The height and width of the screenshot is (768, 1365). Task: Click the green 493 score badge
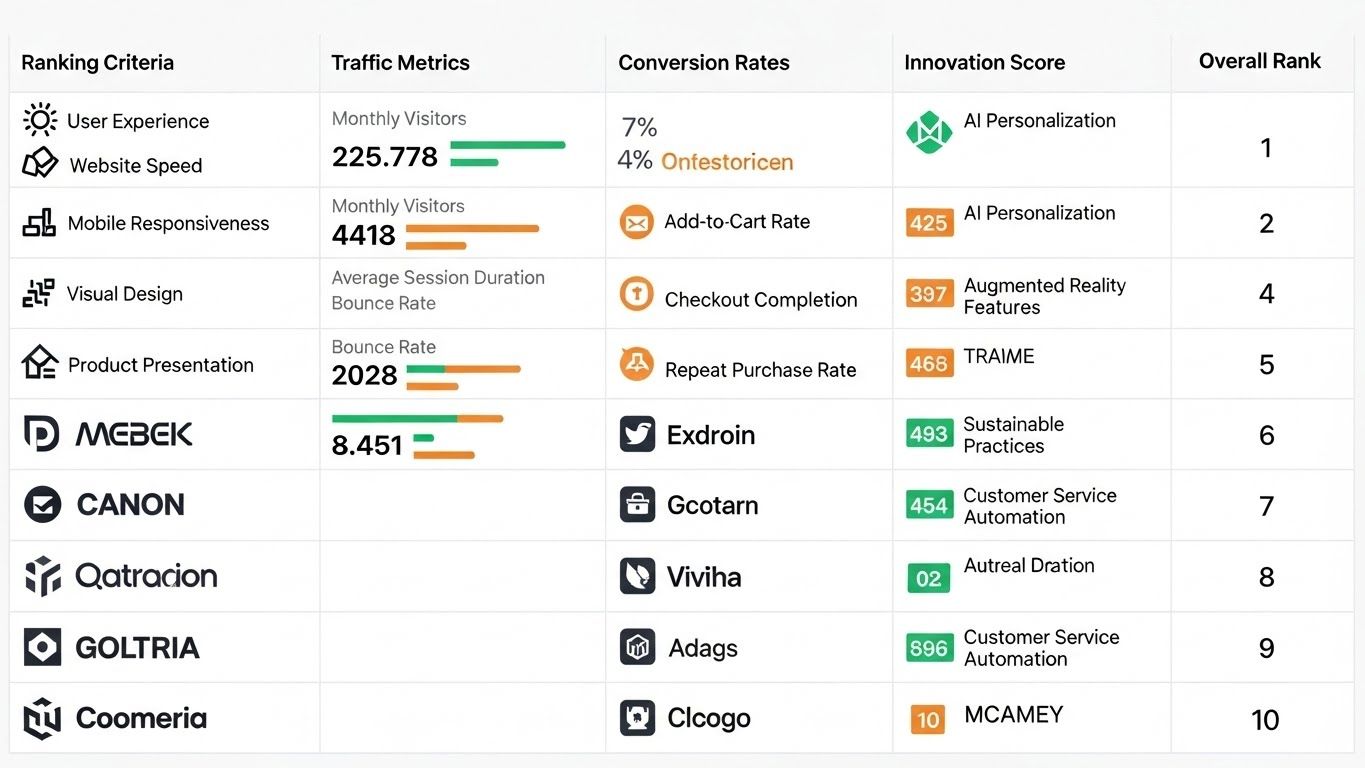pyautogui.click(x=929, y=434)
